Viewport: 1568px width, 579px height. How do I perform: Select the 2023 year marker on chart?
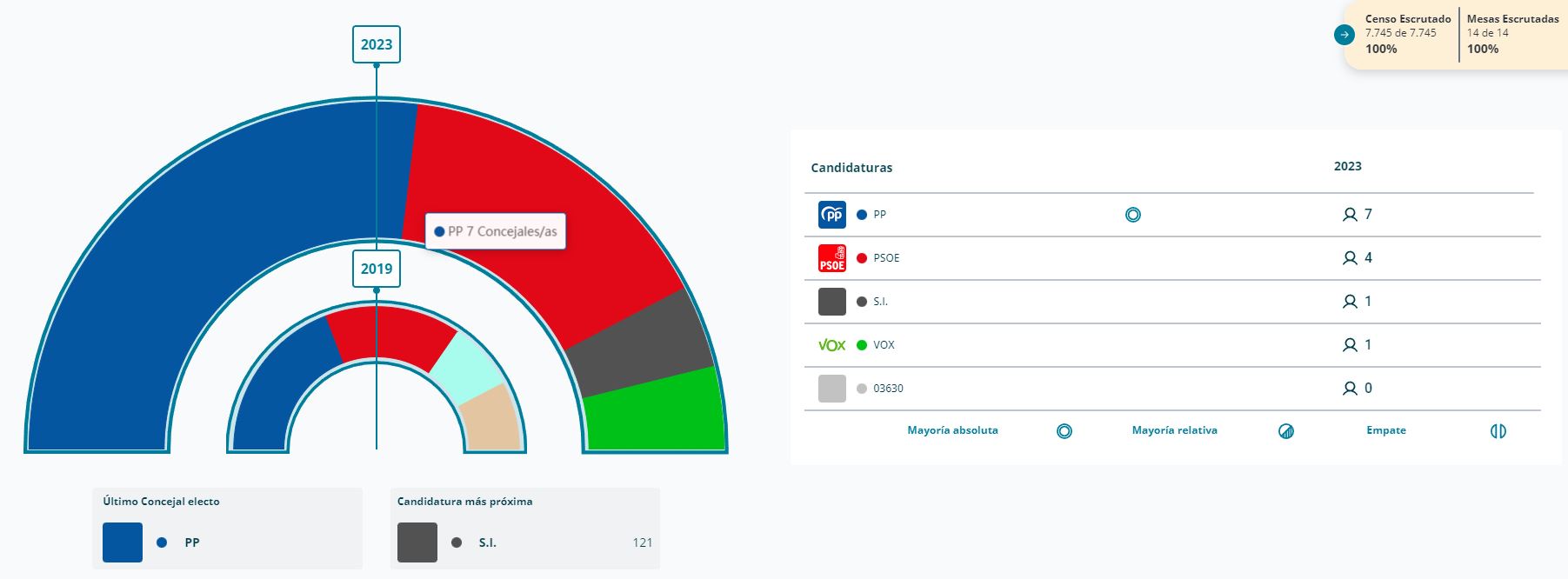[376, 44]
